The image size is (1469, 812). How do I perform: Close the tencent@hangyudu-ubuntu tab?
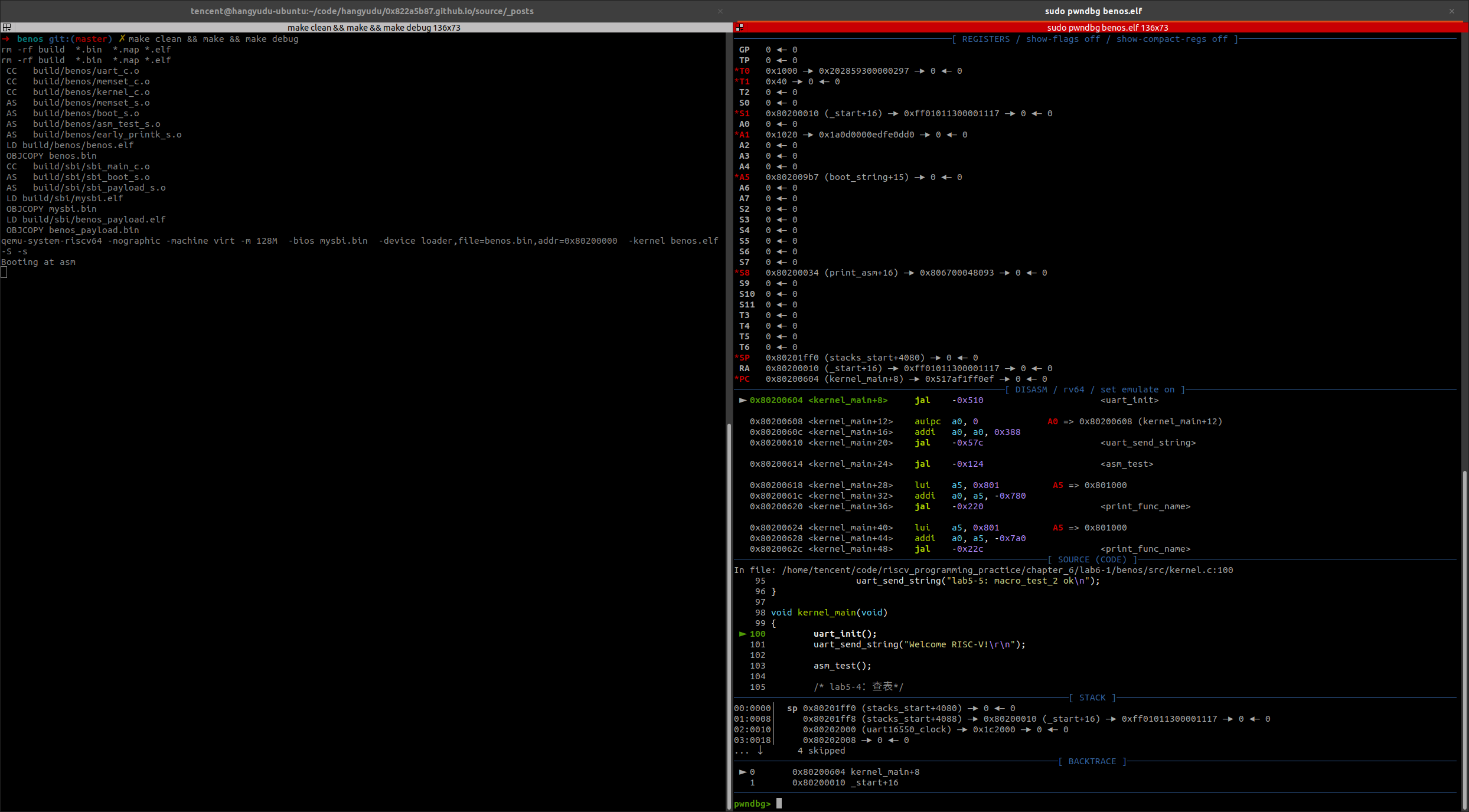coord(720,11)
